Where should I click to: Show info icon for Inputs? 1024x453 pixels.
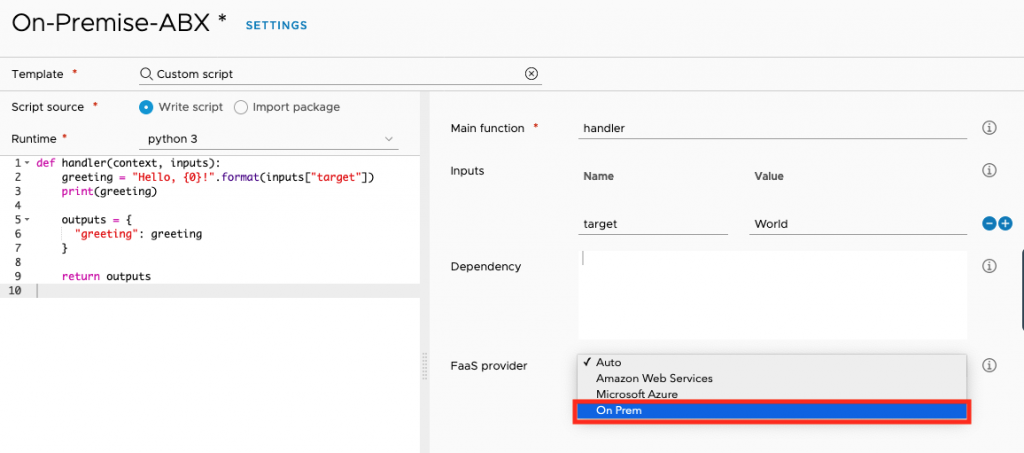pyautogui.click(x=989, y=170)
